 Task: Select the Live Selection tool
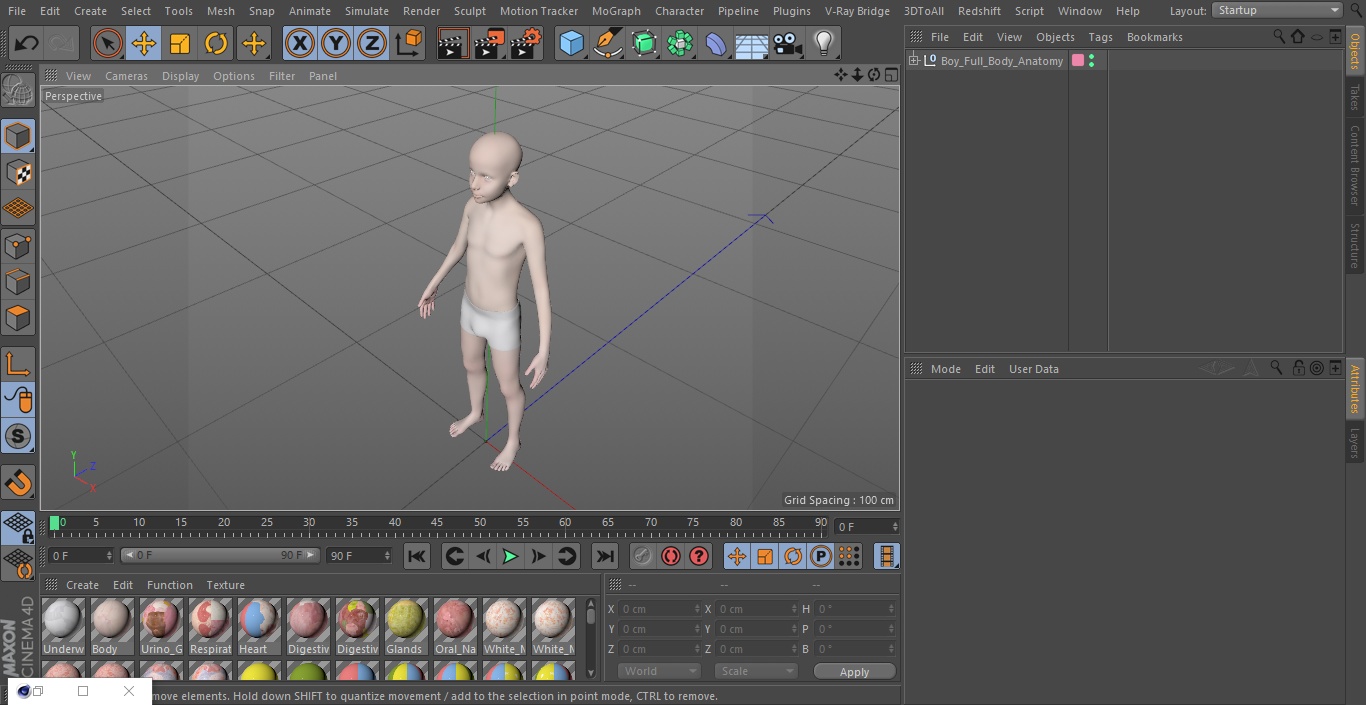108,44
